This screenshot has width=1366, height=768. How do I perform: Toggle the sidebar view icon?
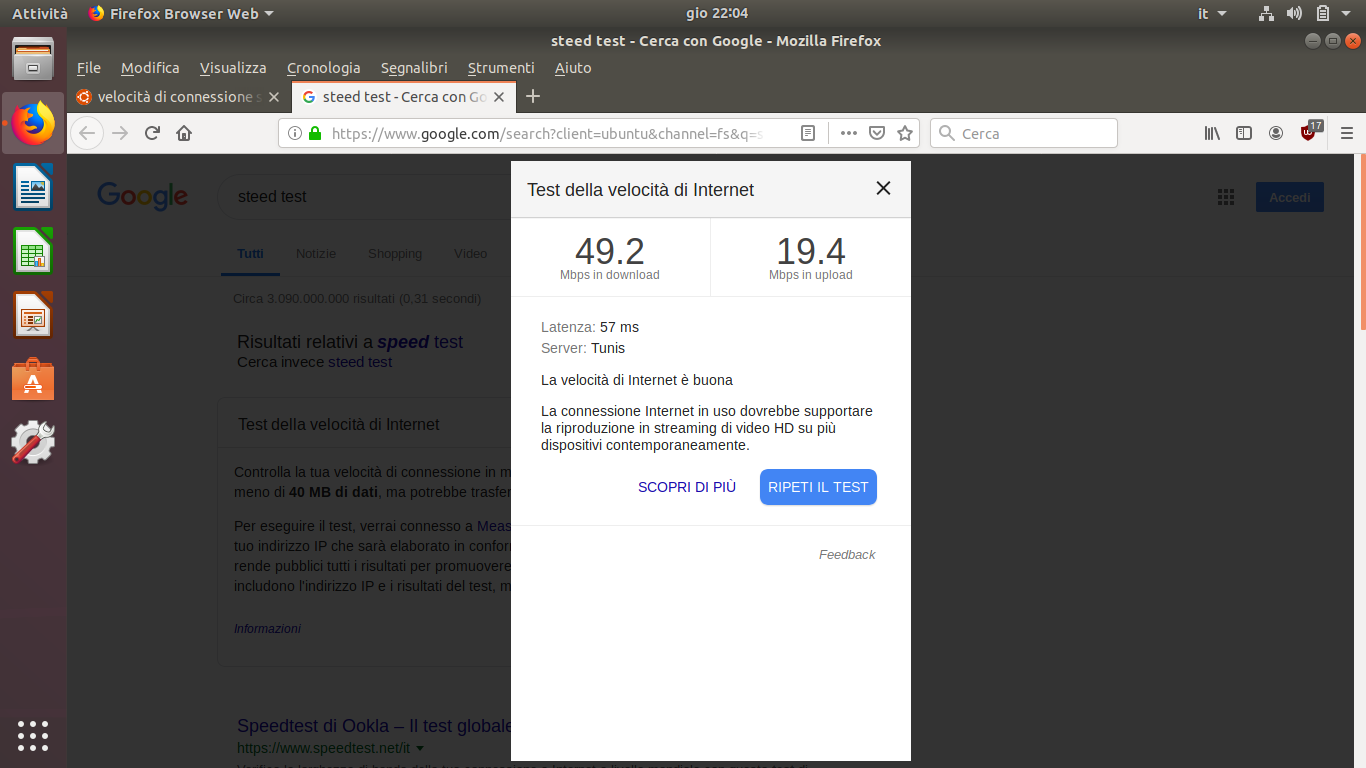coord(1244,133)
